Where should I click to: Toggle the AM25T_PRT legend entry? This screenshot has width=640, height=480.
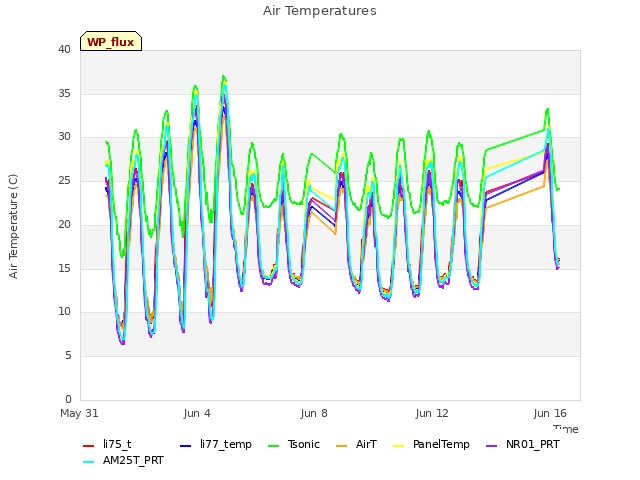(123, 460)
